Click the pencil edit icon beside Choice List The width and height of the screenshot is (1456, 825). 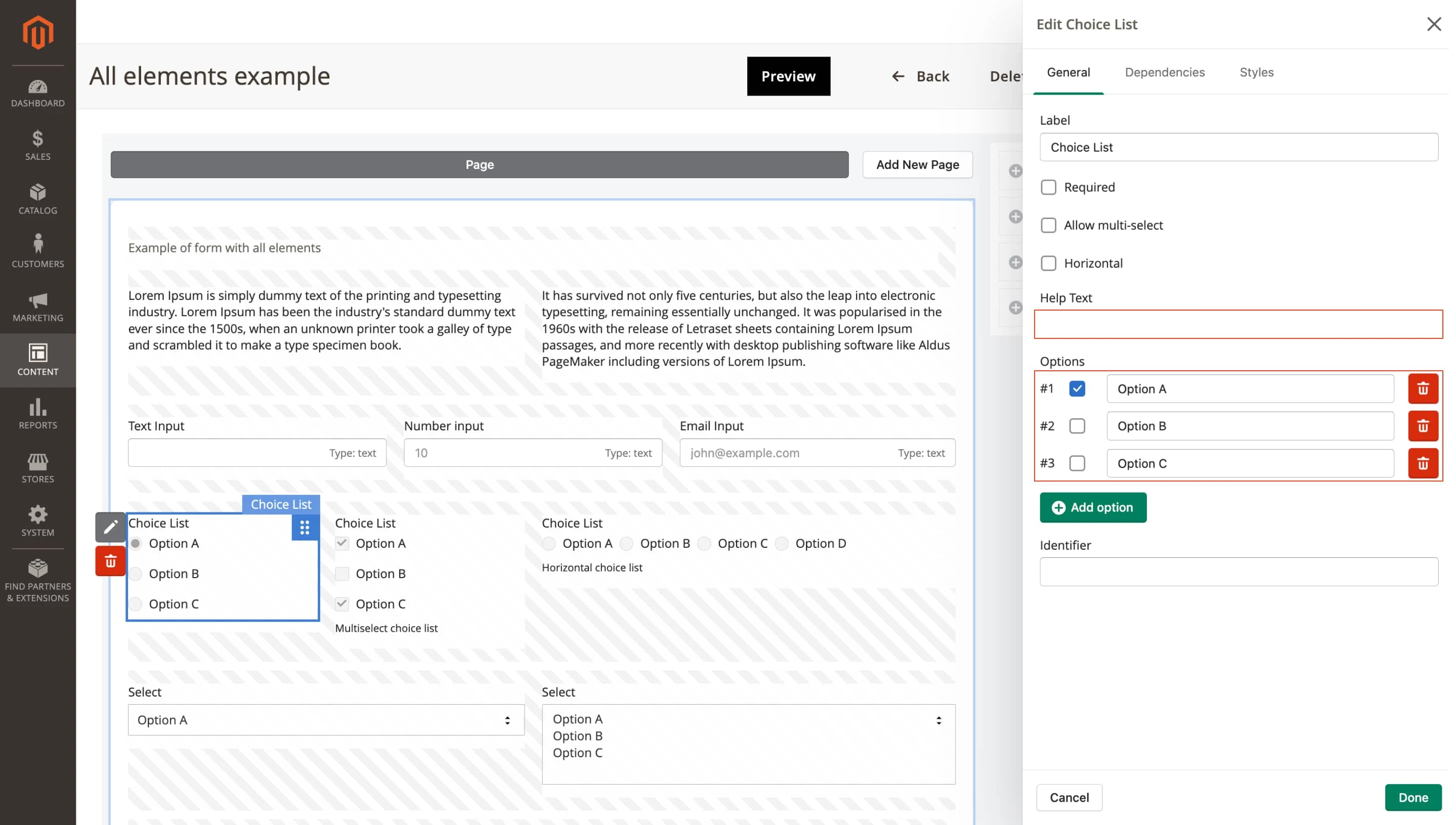110,527
